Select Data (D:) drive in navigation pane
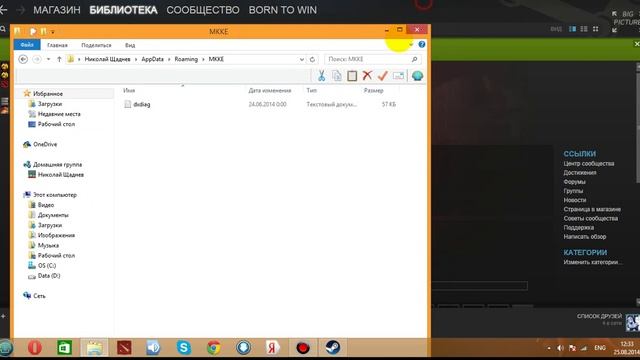 point(49,276)
